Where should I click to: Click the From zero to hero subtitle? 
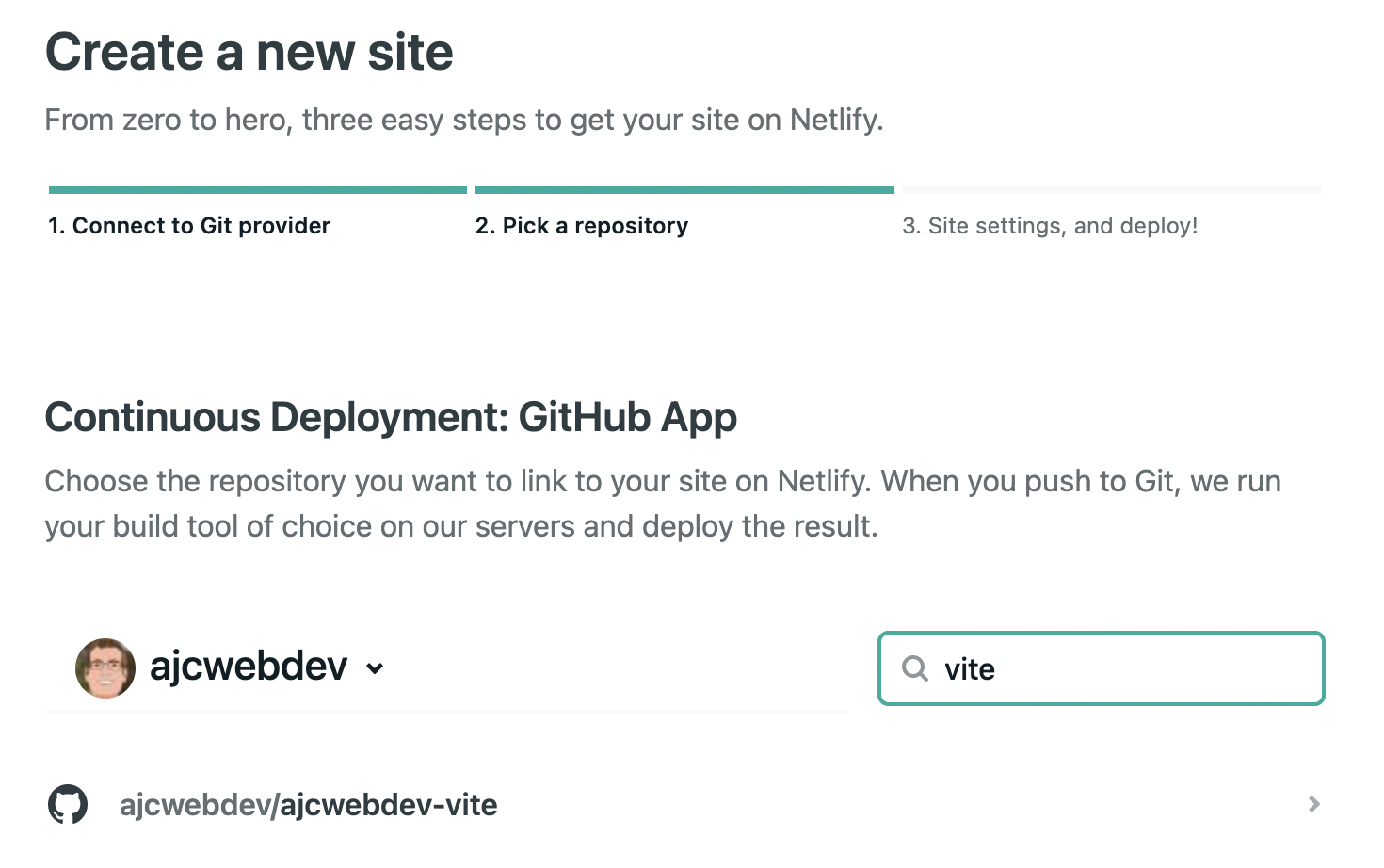tap(464, 121)
